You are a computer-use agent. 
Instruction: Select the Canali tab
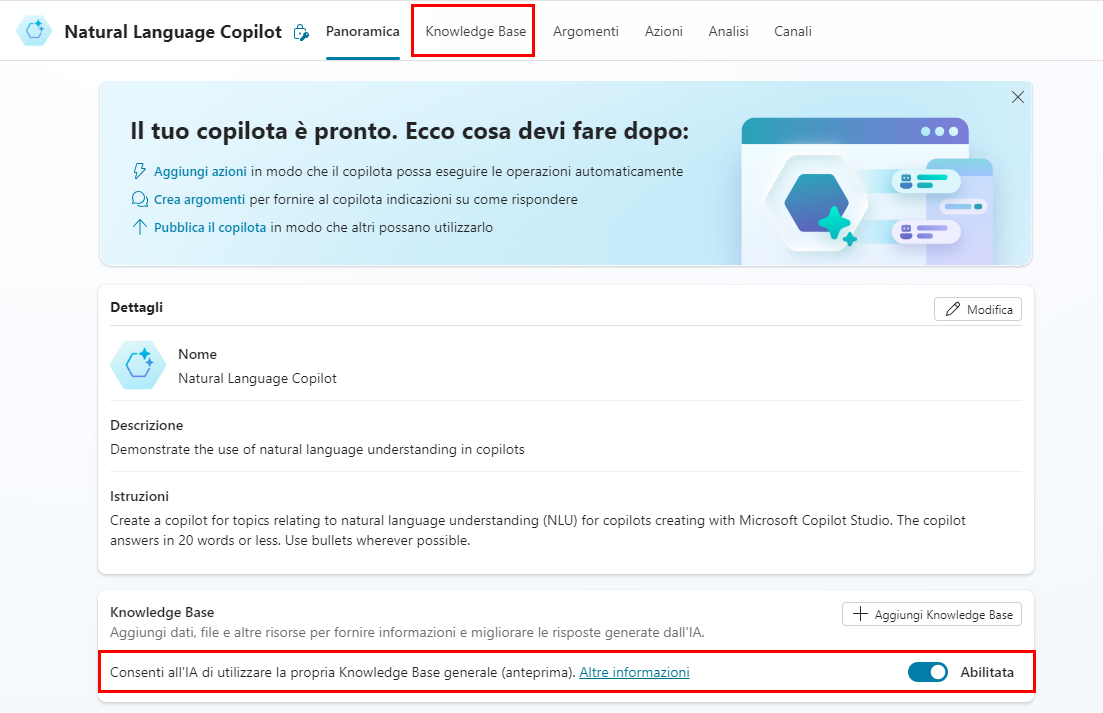pyautogui.click(x=792, y=31)
